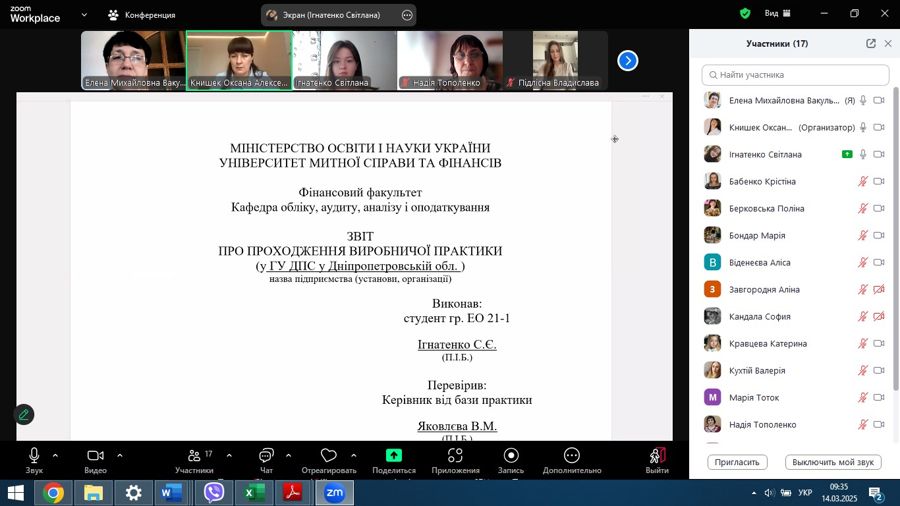Toggle microphone for Елена Михайловна Вакуль
Viewport: 900px width, 506px height.
coord(863,100)
